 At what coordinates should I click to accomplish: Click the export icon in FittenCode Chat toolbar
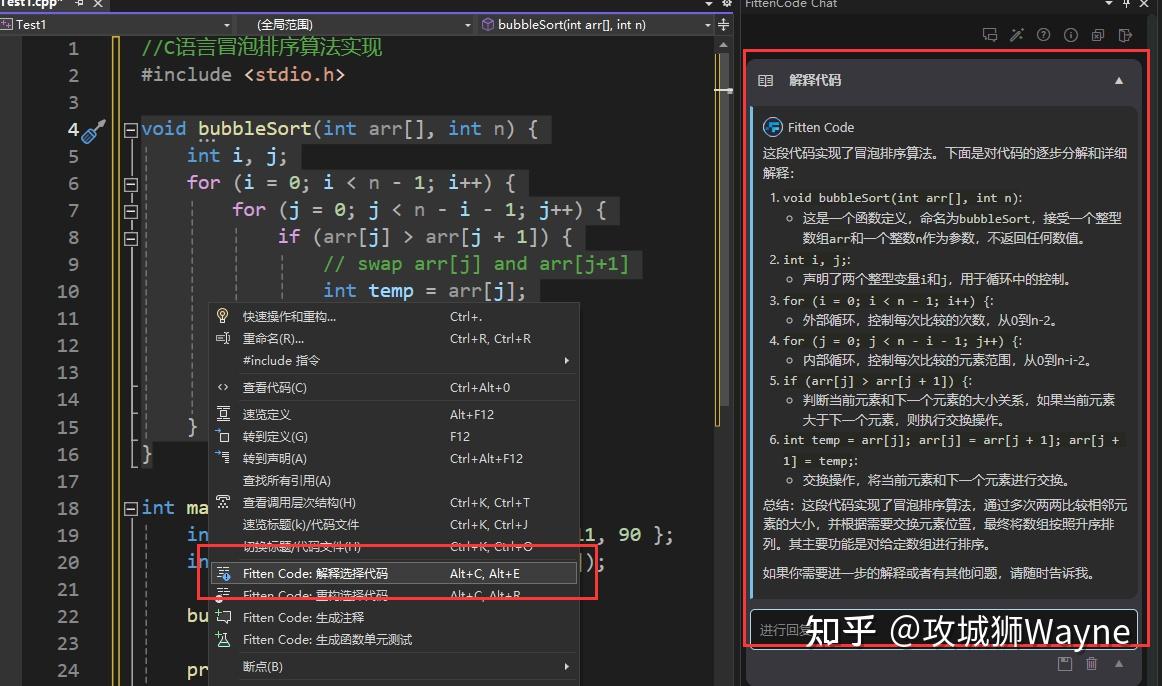click(x=1124, y=34)
